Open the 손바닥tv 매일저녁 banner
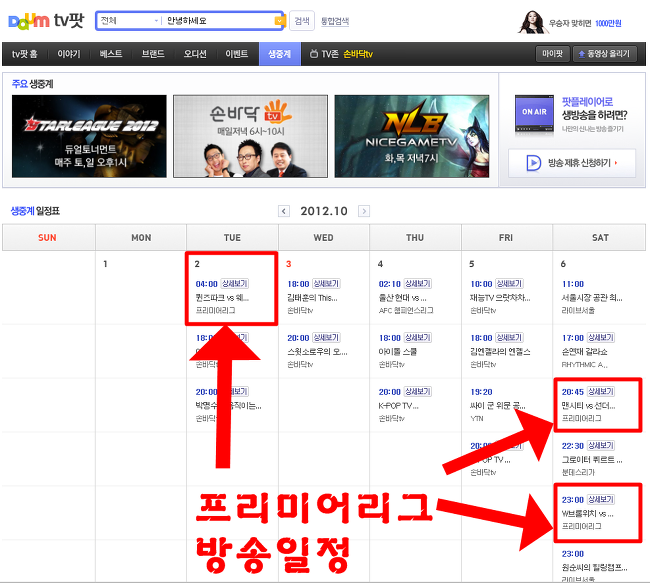650x583 pixels. 250,136
